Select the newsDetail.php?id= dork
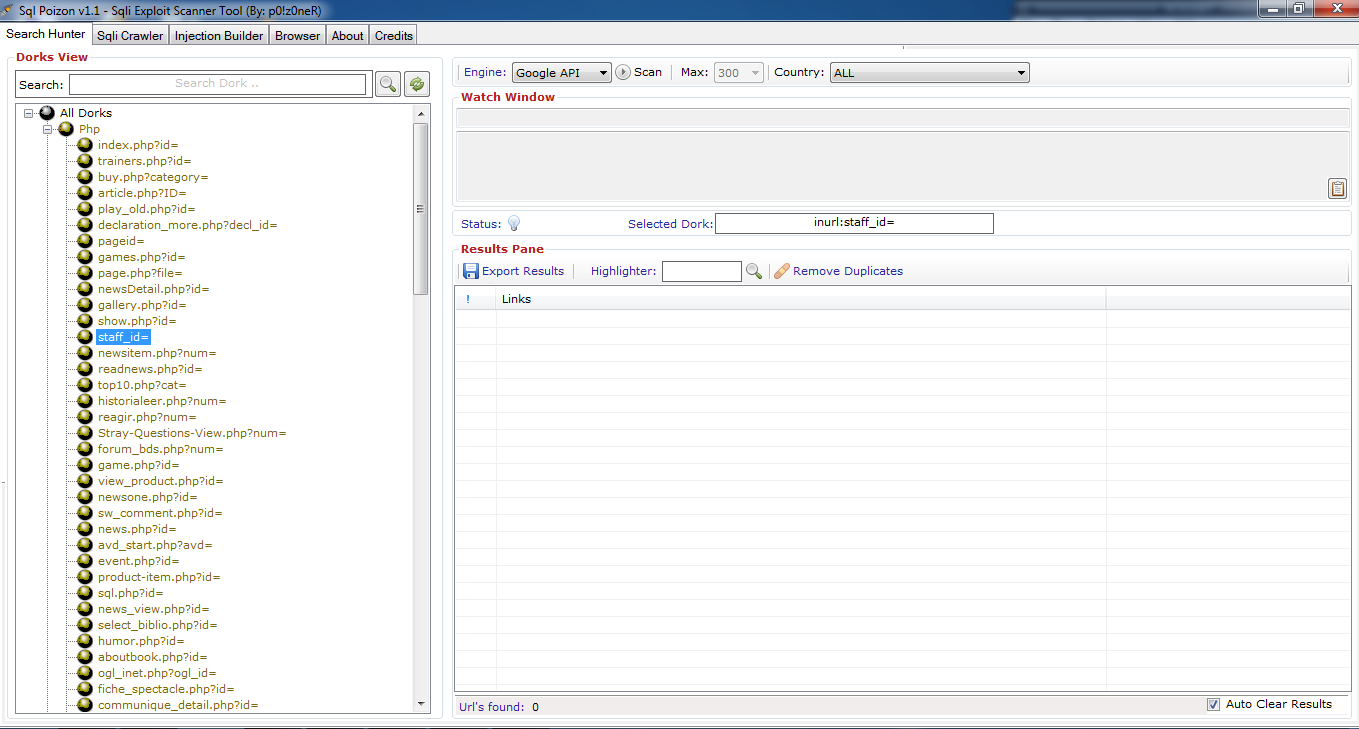The width and height of the screenshot is (1359, 729). tap(153, 289)
